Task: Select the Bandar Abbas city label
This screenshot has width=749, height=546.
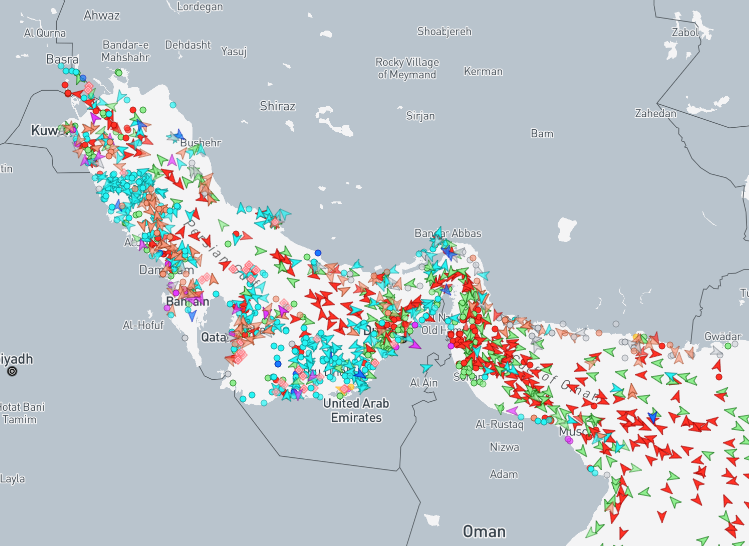Action: (448, 233)
